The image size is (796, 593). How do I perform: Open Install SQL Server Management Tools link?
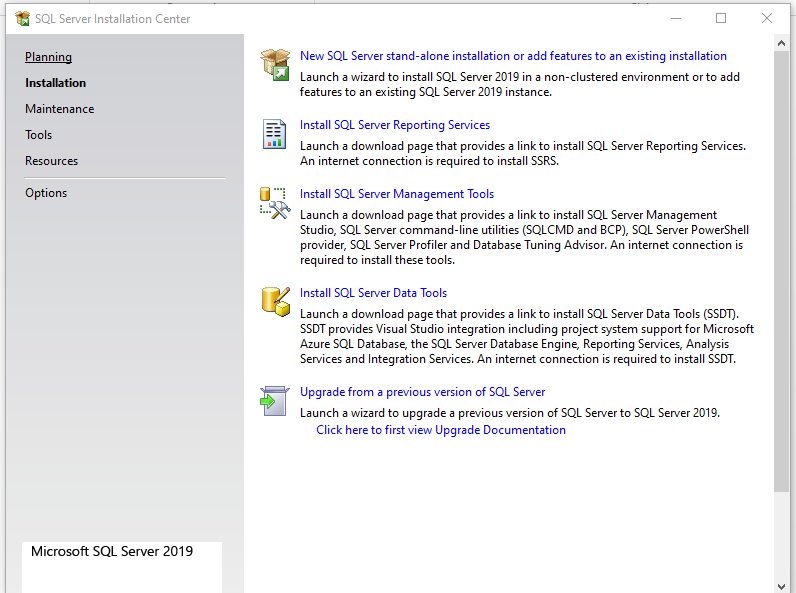[397, 194]
